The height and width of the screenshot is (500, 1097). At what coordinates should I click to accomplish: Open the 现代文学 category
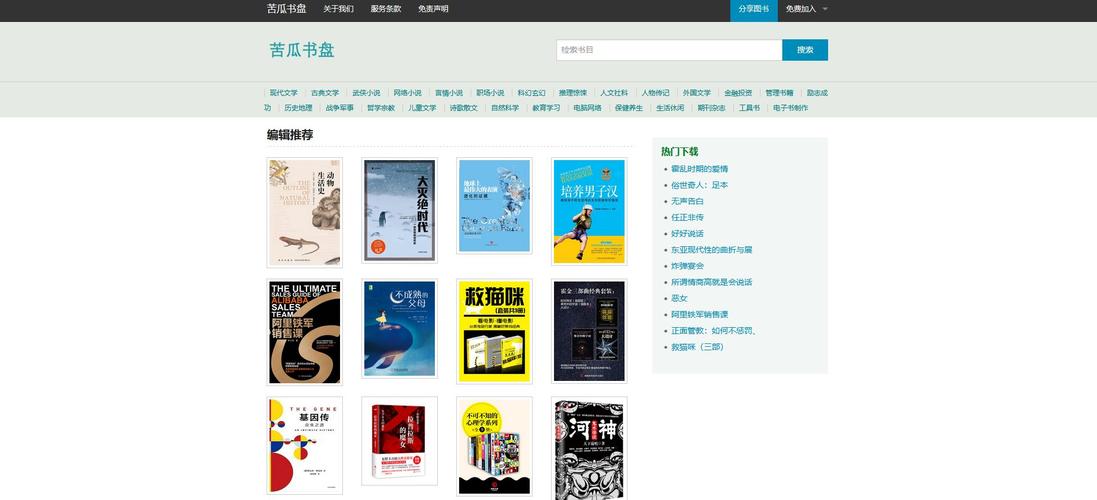coord(283,93)
